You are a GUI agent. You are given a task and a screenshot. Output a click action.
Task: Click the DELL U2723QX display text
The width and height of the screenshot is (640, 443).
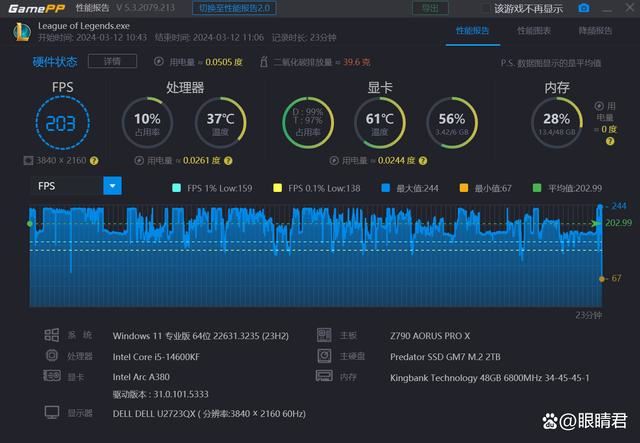pos(209,414)
